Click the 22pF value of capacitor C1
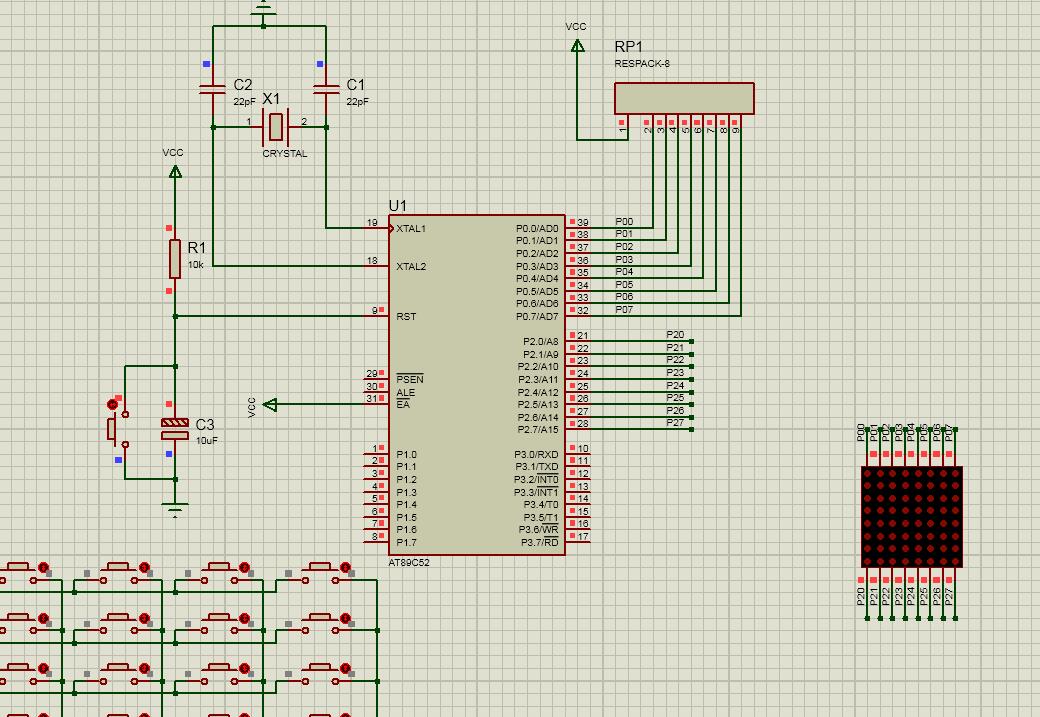 tap(357, 101)
